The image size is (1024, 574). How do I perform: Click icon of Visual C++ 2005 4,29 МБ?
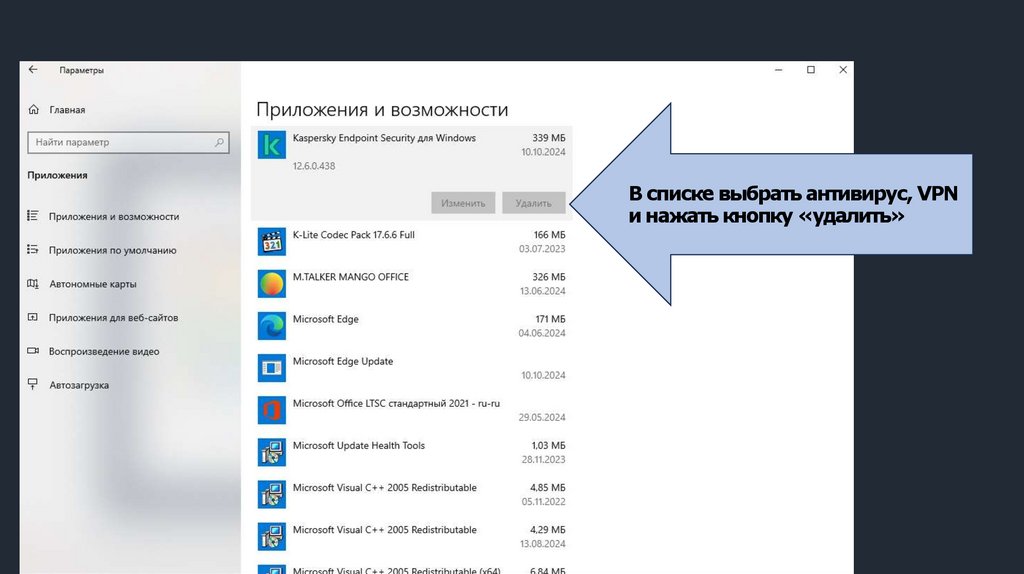(272, 537)
